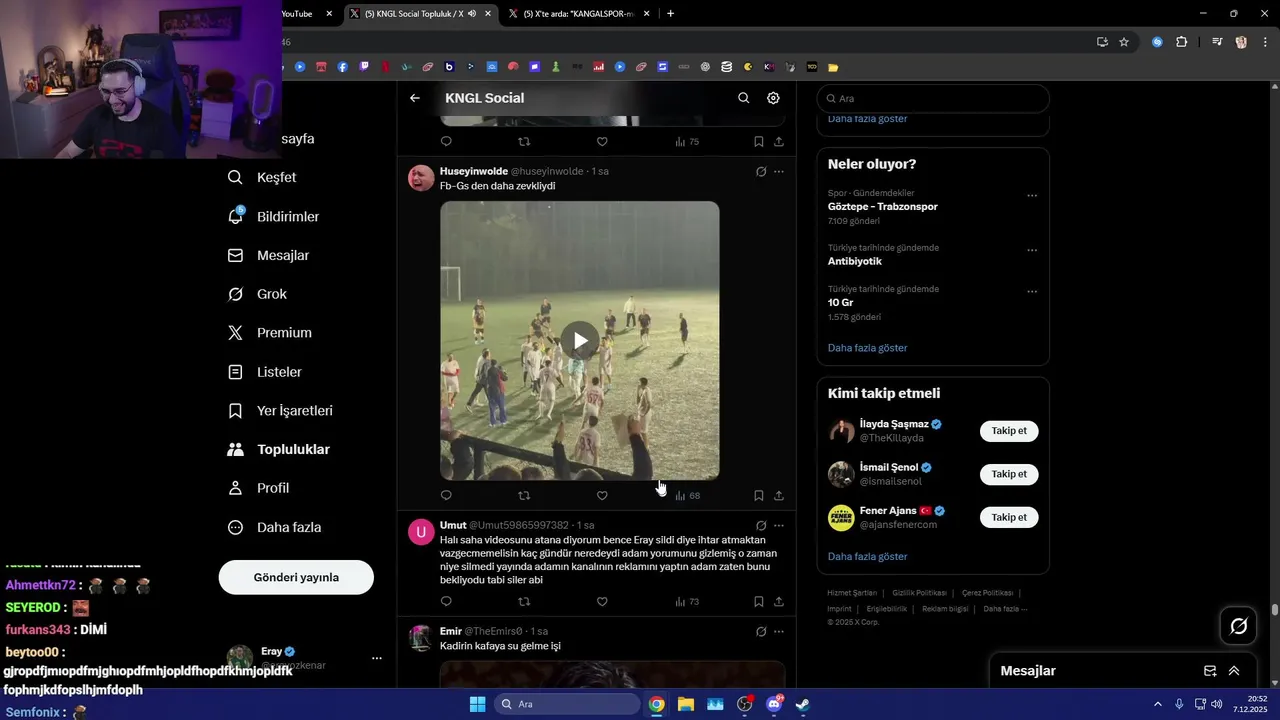Open options for Göztepe - Trabzonspor trend

tap(1032, 195)
